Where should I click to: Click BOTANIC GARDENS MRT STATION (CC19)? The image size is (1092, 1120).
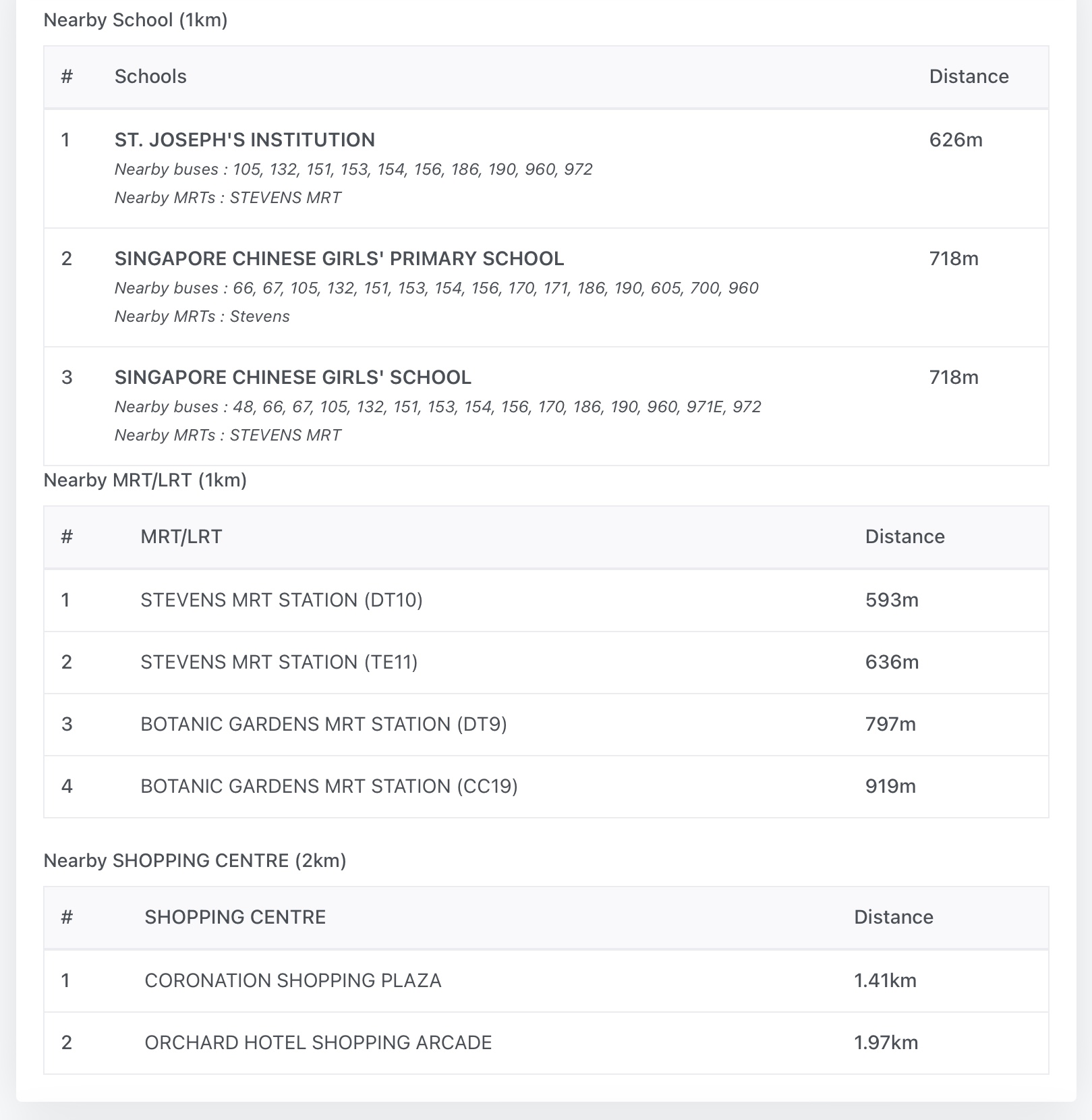click(328, 786)
